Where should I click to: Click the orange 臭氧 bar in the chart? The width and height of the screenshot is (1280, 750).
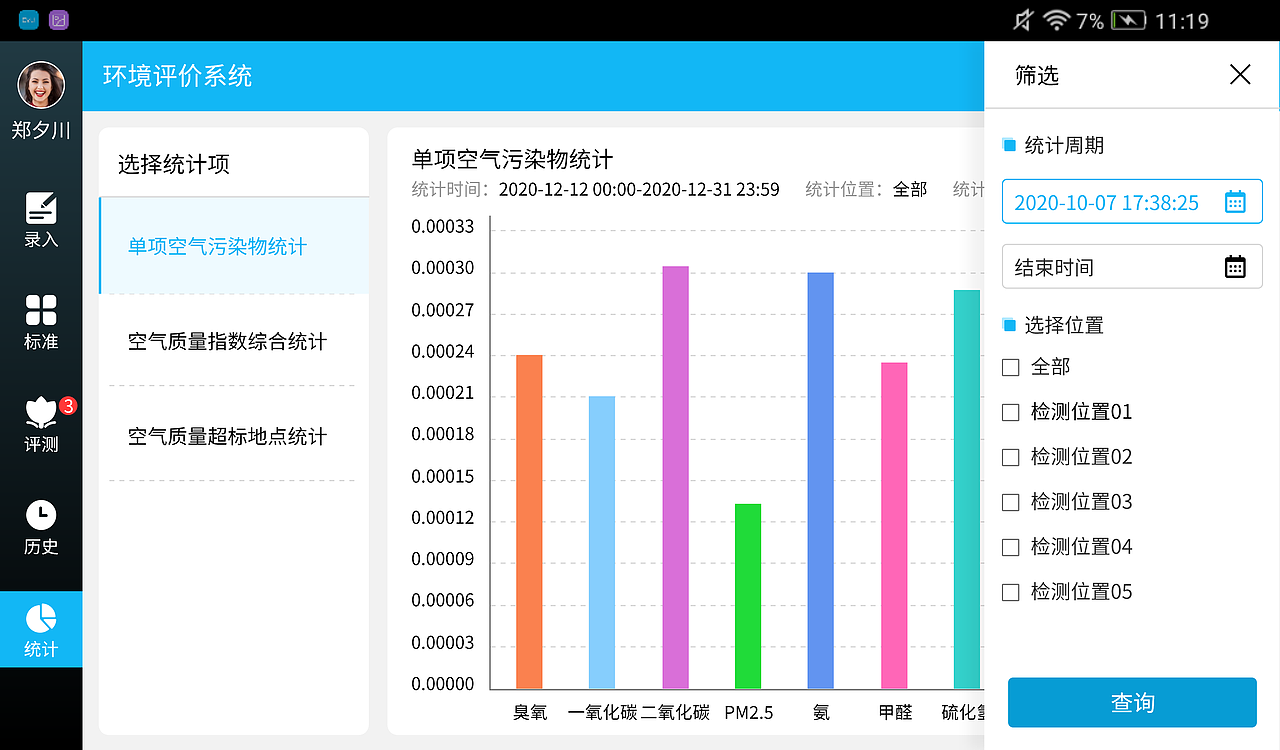(530, 520)
